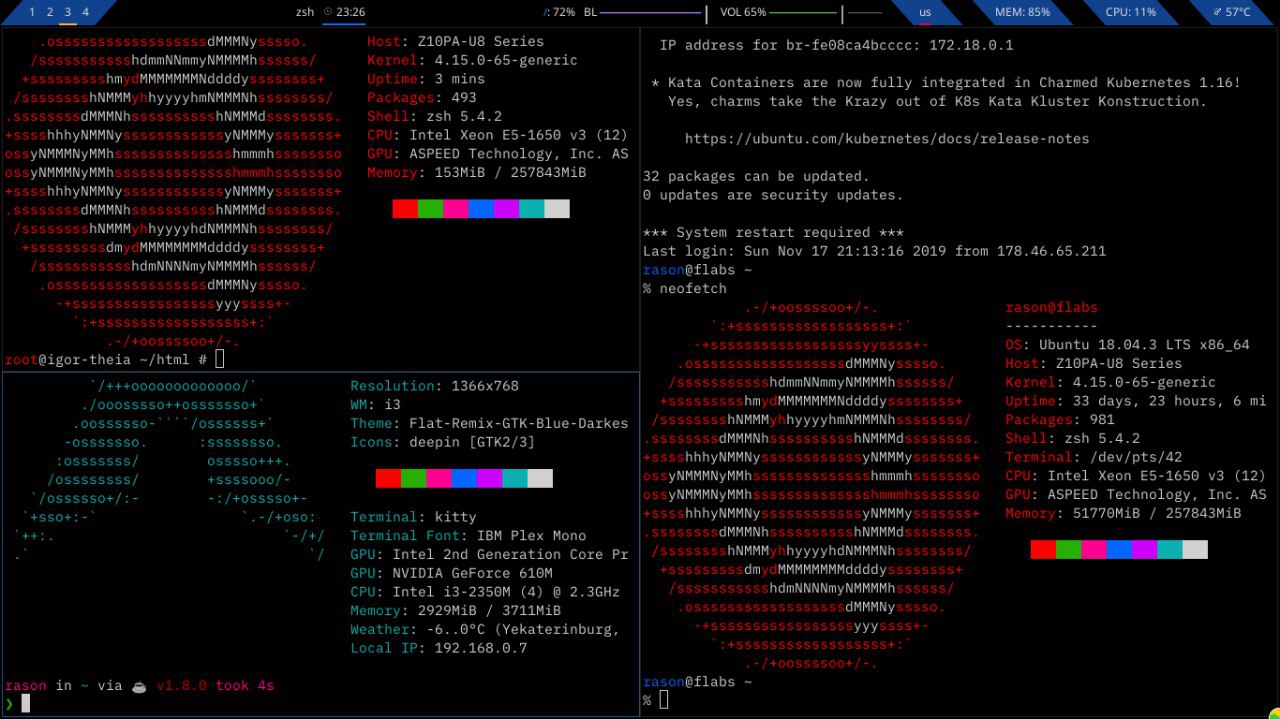
Task: Click 'Icons: deepin [GTK2/3]' line
Action: click(442, 442)
